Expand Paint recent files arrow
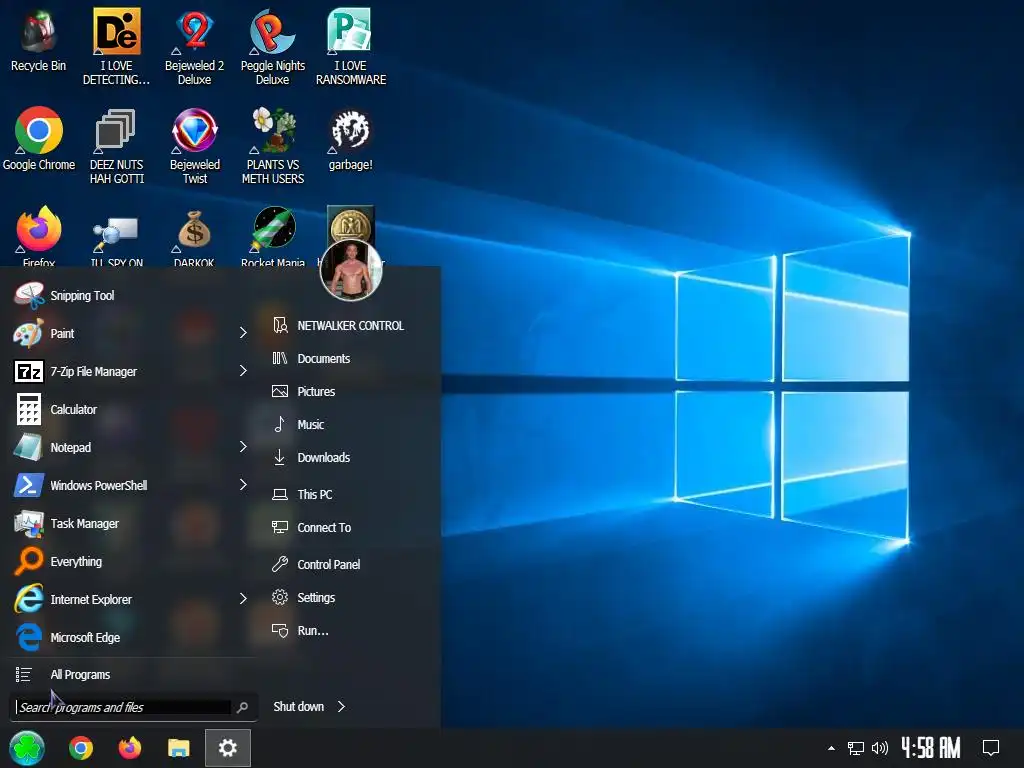 tap(243, 332)
